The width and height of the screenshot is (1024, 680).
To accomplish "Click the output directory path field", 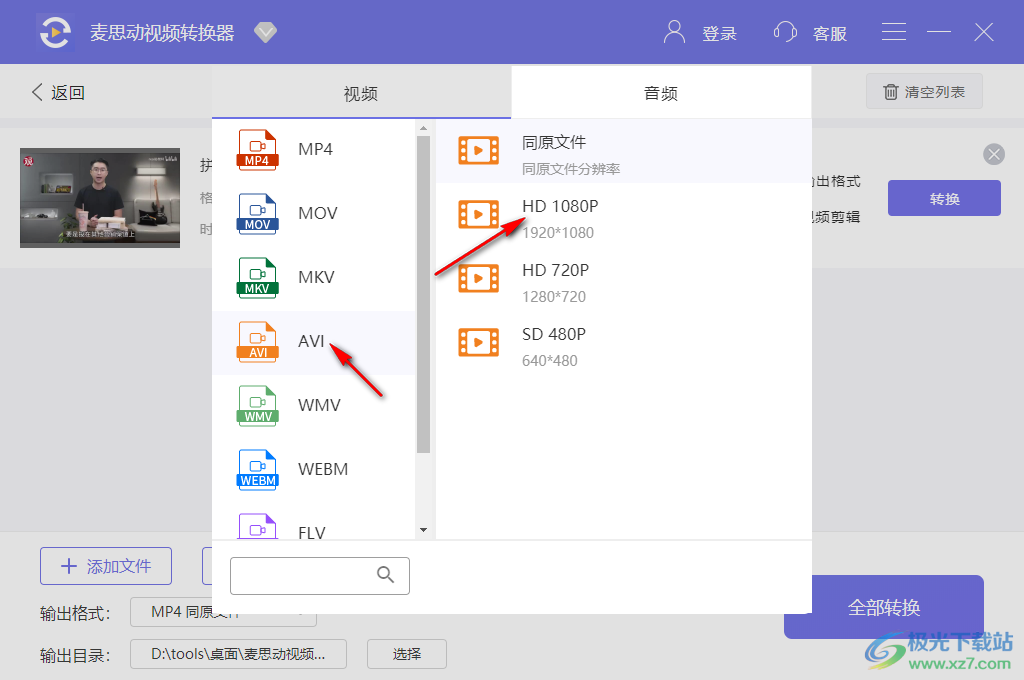I will (x=238, y=654).
